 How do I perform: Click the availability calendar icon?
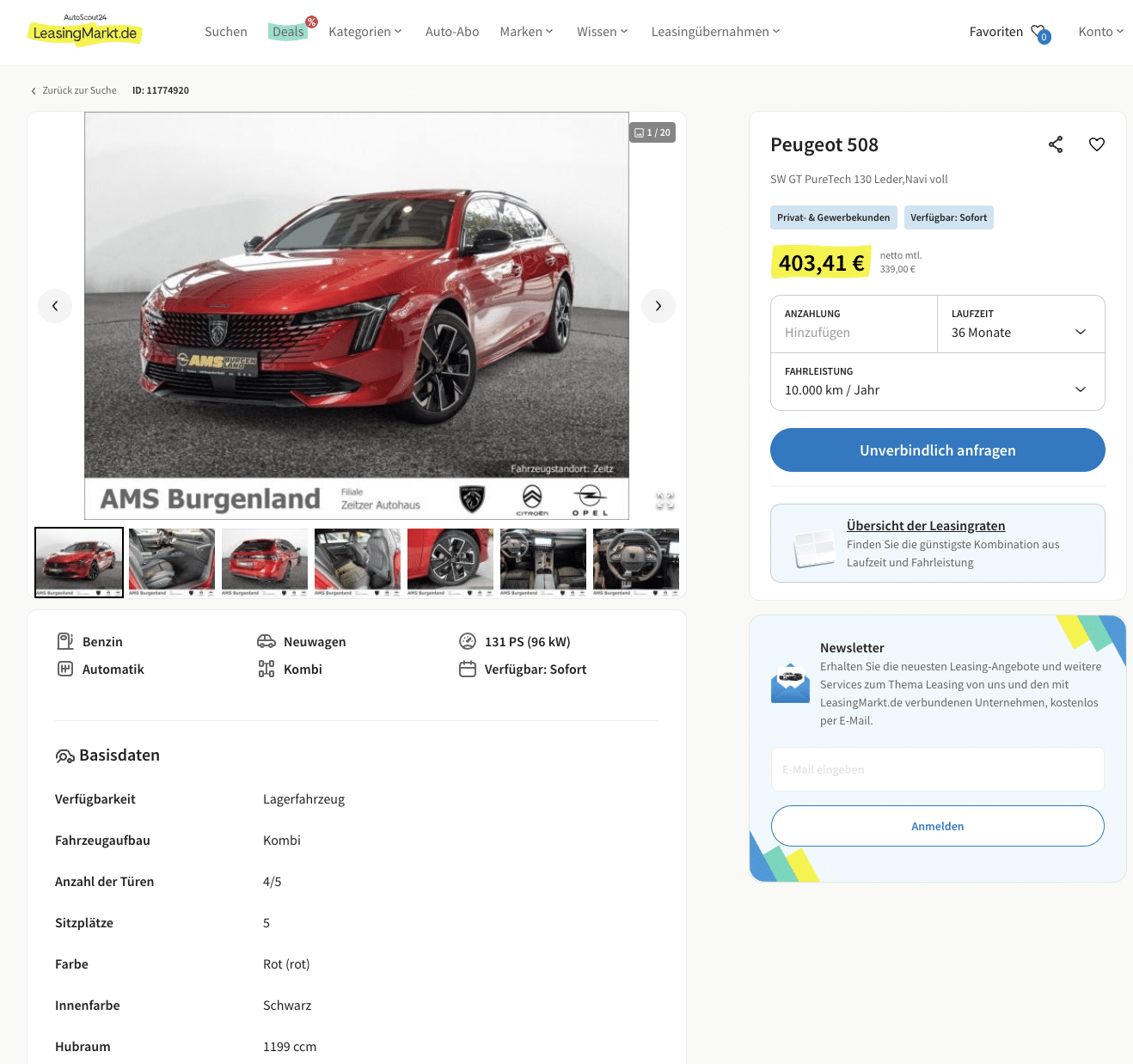pos(468,669)
